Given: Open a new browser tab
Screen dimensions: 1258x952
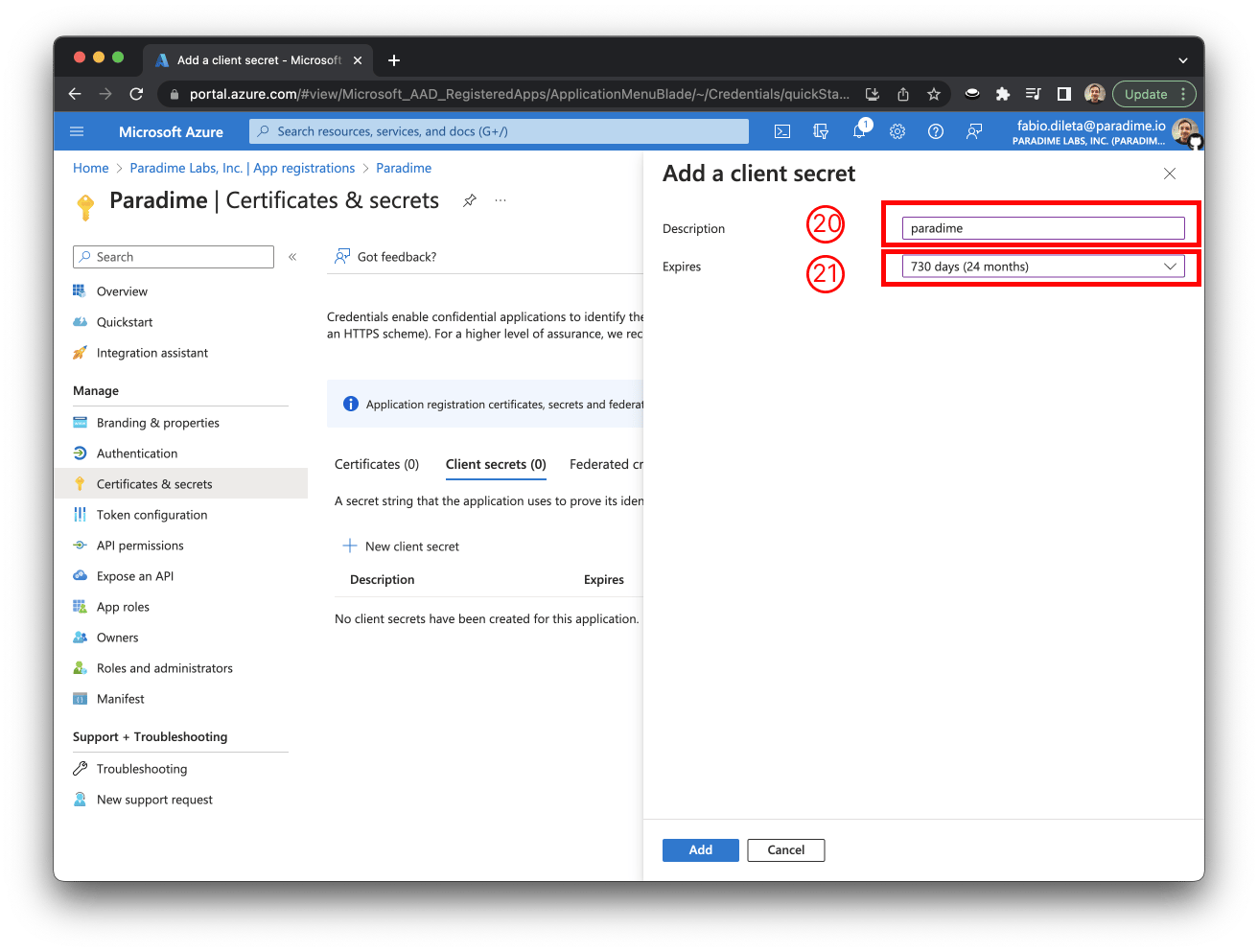Looking at the screenshot, I should (x=394, y=60).
